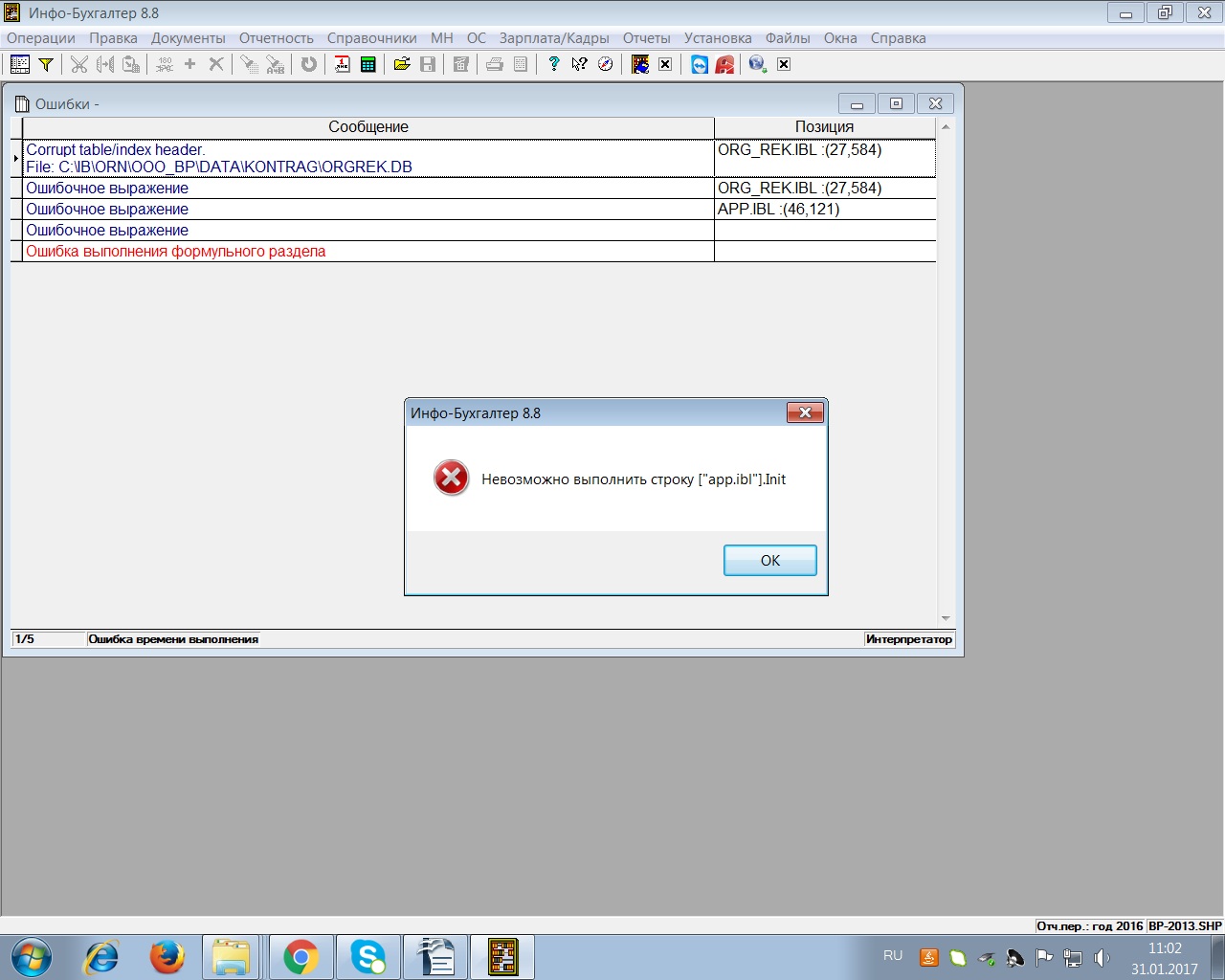This screenshot has height=980, width=1225.
Task: Click the paste clipboard toolbar icon
Action: tap(131, 64)
